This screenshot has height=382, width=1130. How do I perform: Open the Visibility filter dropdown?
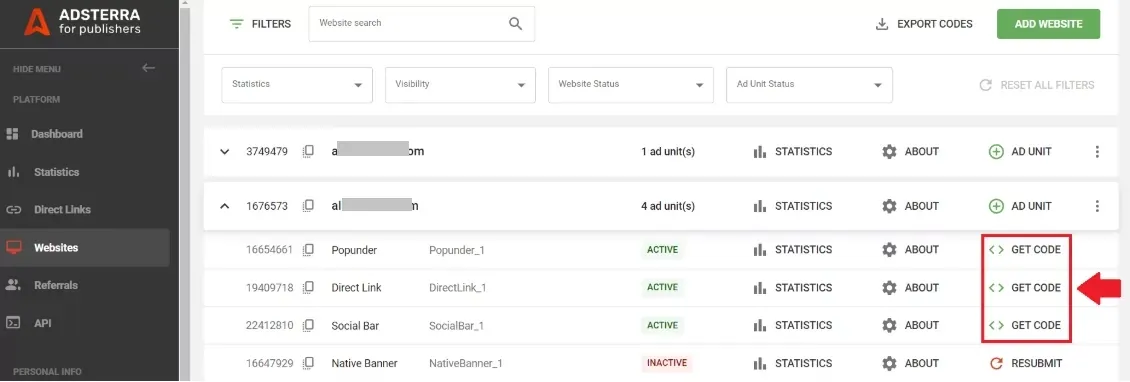click(461, 85)
